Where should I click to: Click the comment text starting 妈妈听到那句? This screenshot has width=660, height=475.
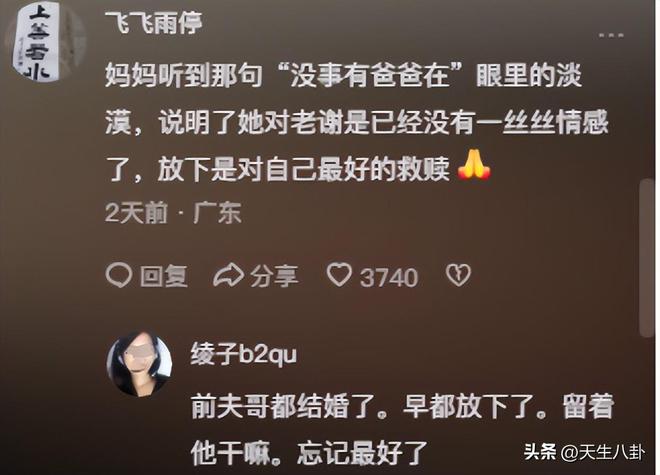click(357, 122)
